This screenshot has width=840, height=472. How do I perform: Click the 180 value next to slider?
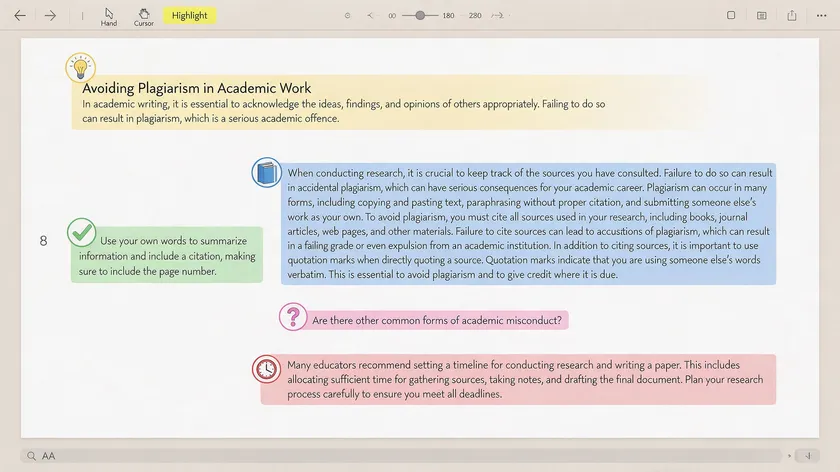click(x=448, y=16)
